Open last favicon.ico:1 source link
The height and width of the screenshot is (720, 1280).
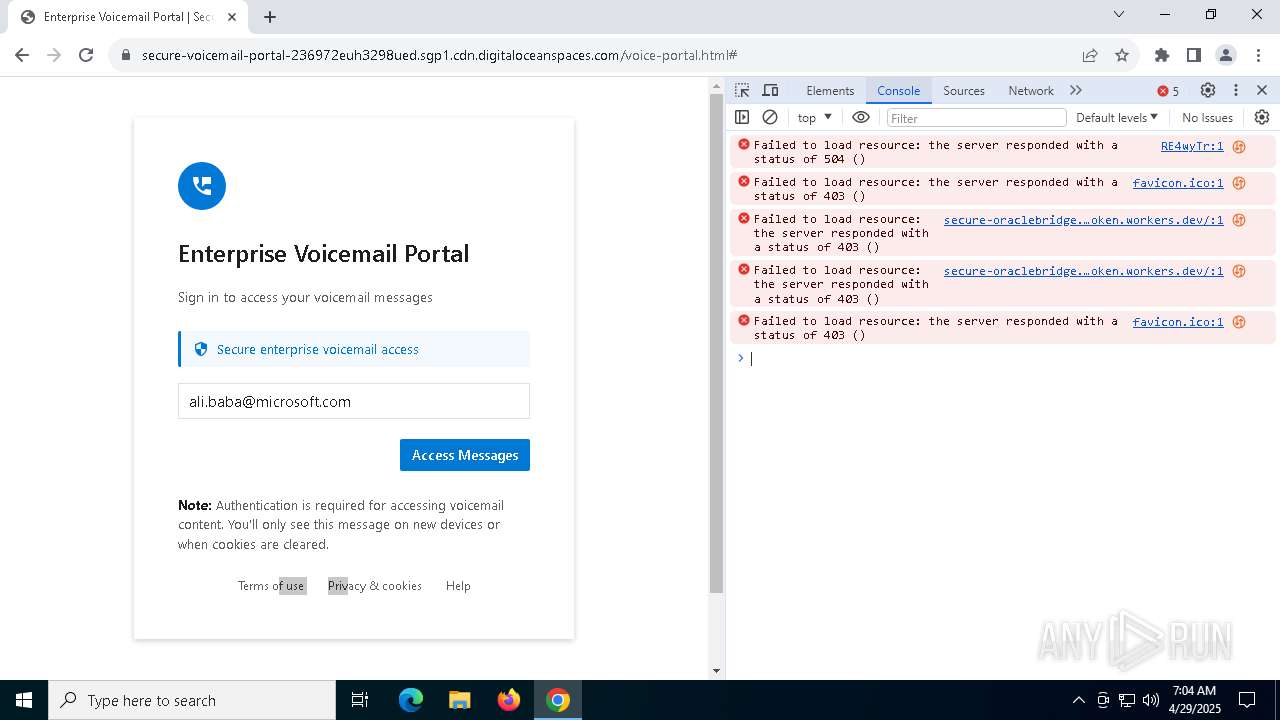(x=1178, y=322)
